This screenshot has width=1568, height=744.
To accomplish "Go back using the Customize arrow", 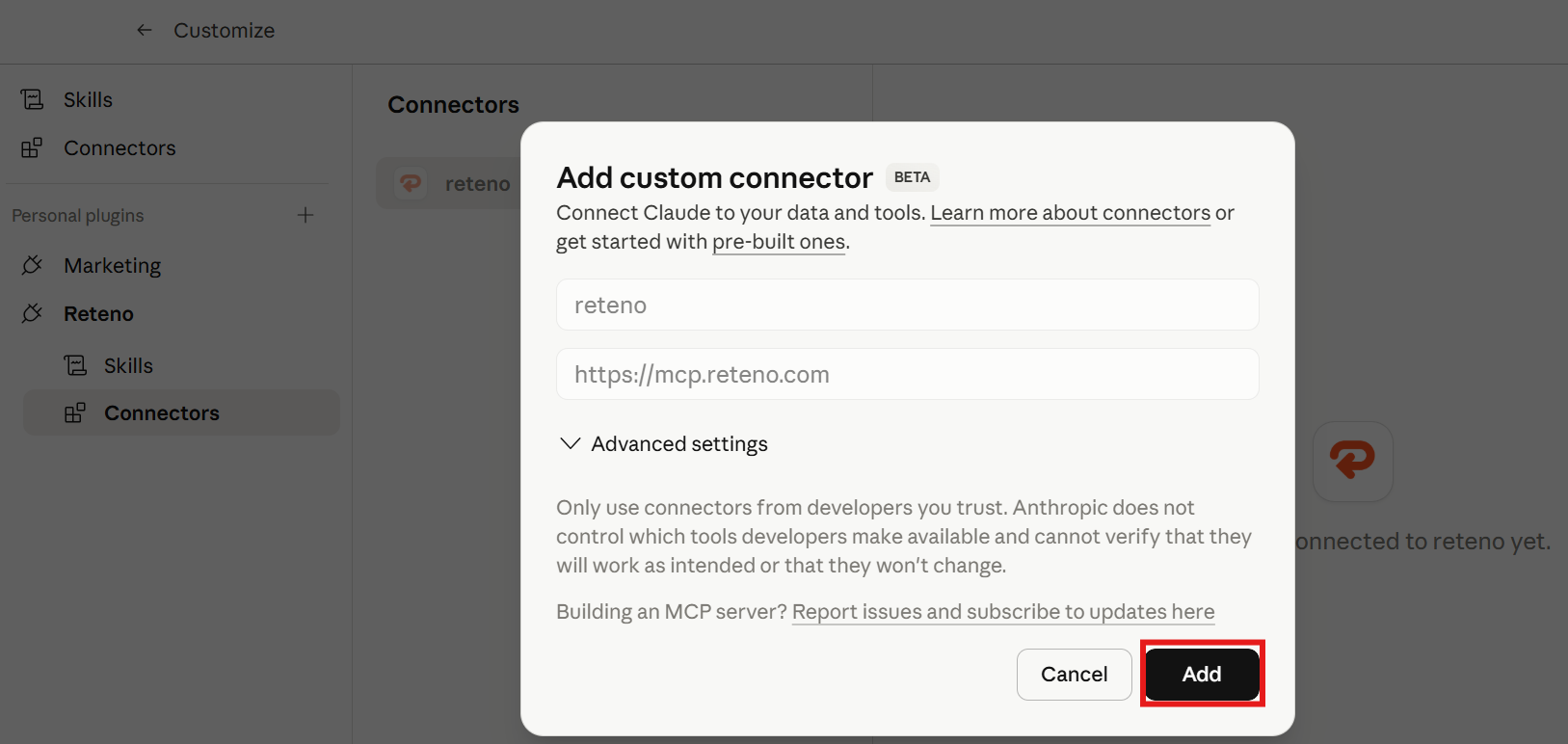I will (145, 31).
